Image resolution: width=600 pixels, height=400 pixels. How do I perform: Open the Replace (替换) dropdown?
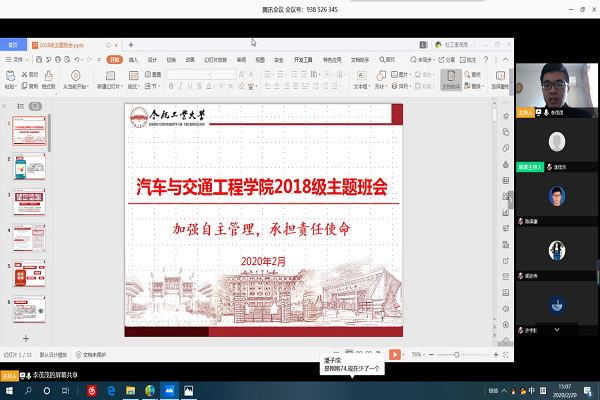coord(474,86)
